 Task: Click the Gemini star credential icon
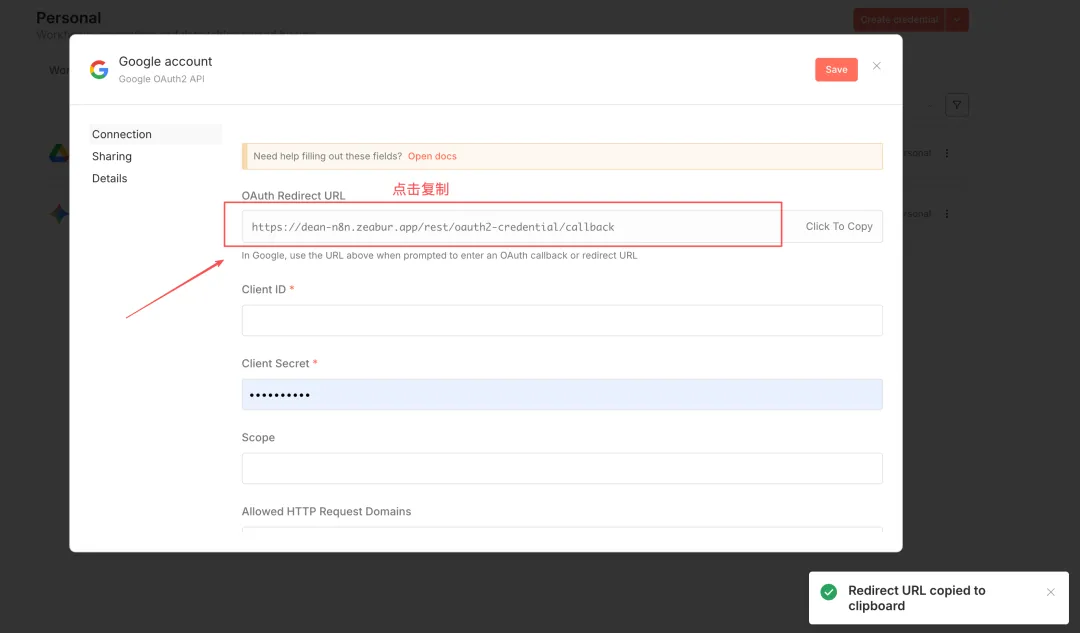coord(59,214)
